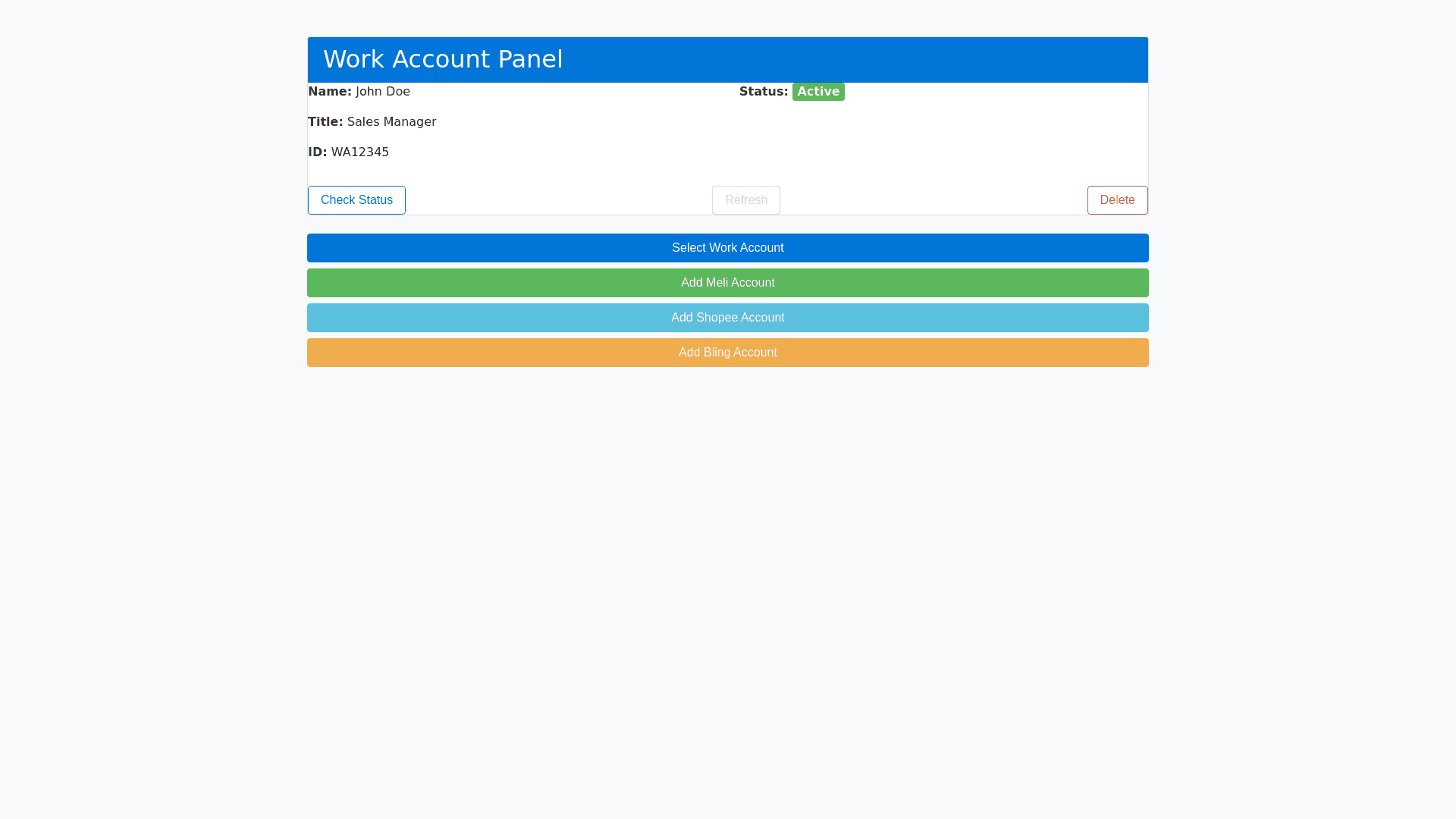Click the ID: label
Image resolution: width=1456 pixels, height=819 pixels.
[317, 152]
